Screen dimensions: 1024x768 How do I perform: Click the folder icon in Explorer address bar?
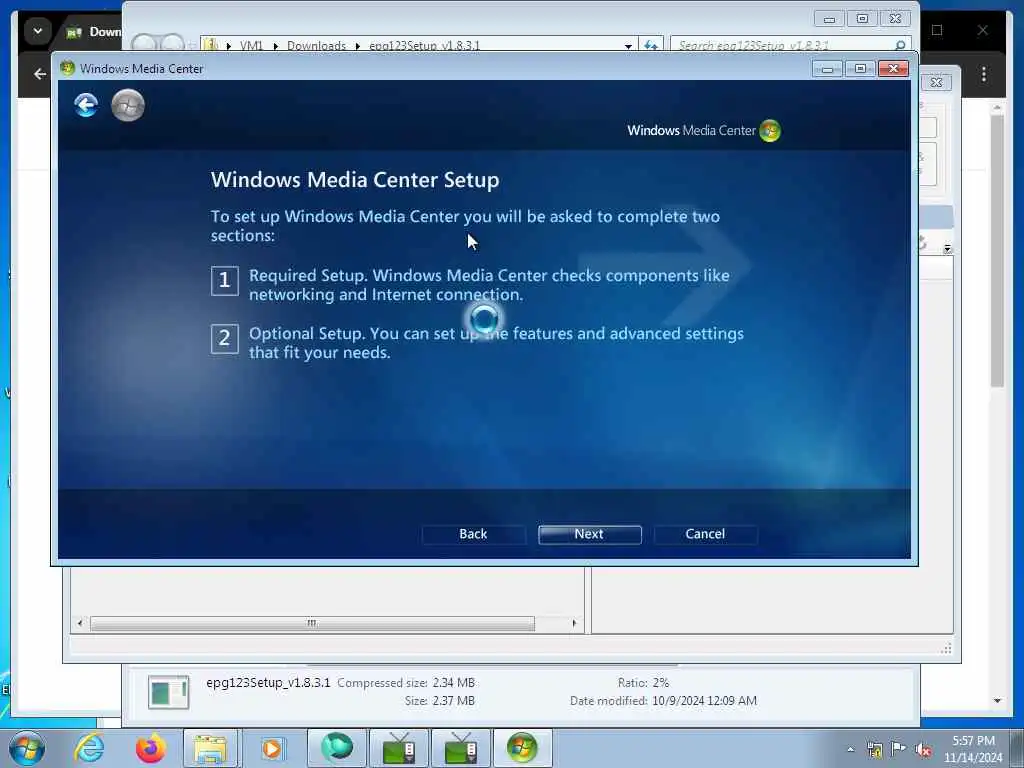(210, 44)
